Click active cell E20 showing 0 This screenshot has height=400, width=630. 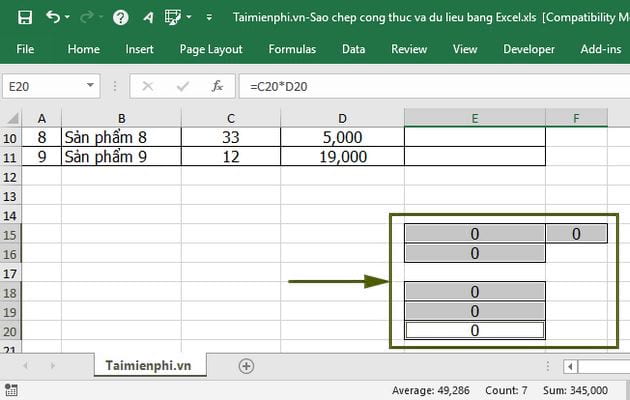click(475, 330)
